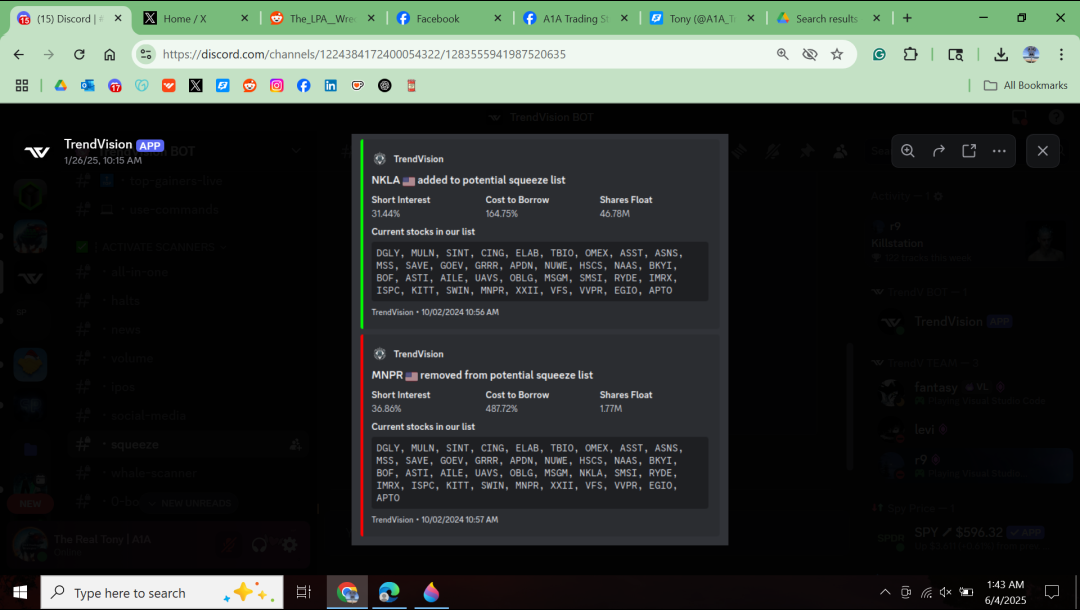Open Windows notification center

click(x=1052, y=592)
